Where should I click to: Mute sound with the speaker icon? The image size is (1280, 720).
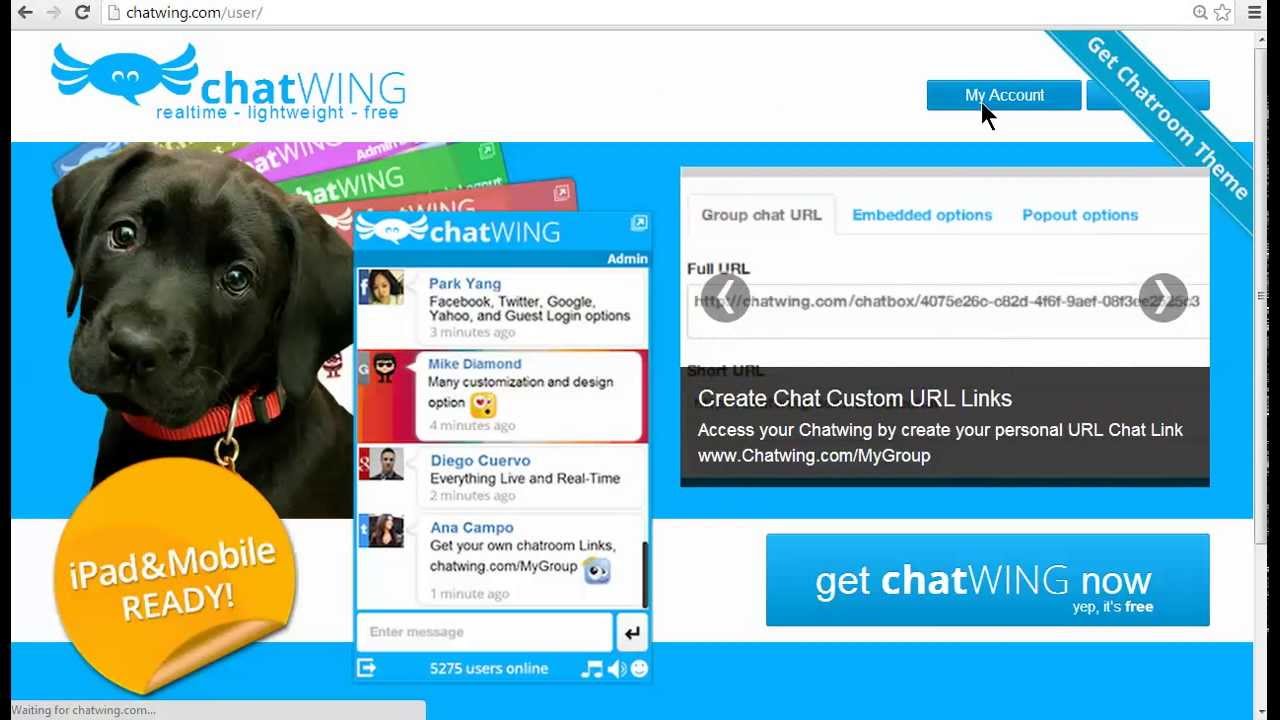(616, 669)
